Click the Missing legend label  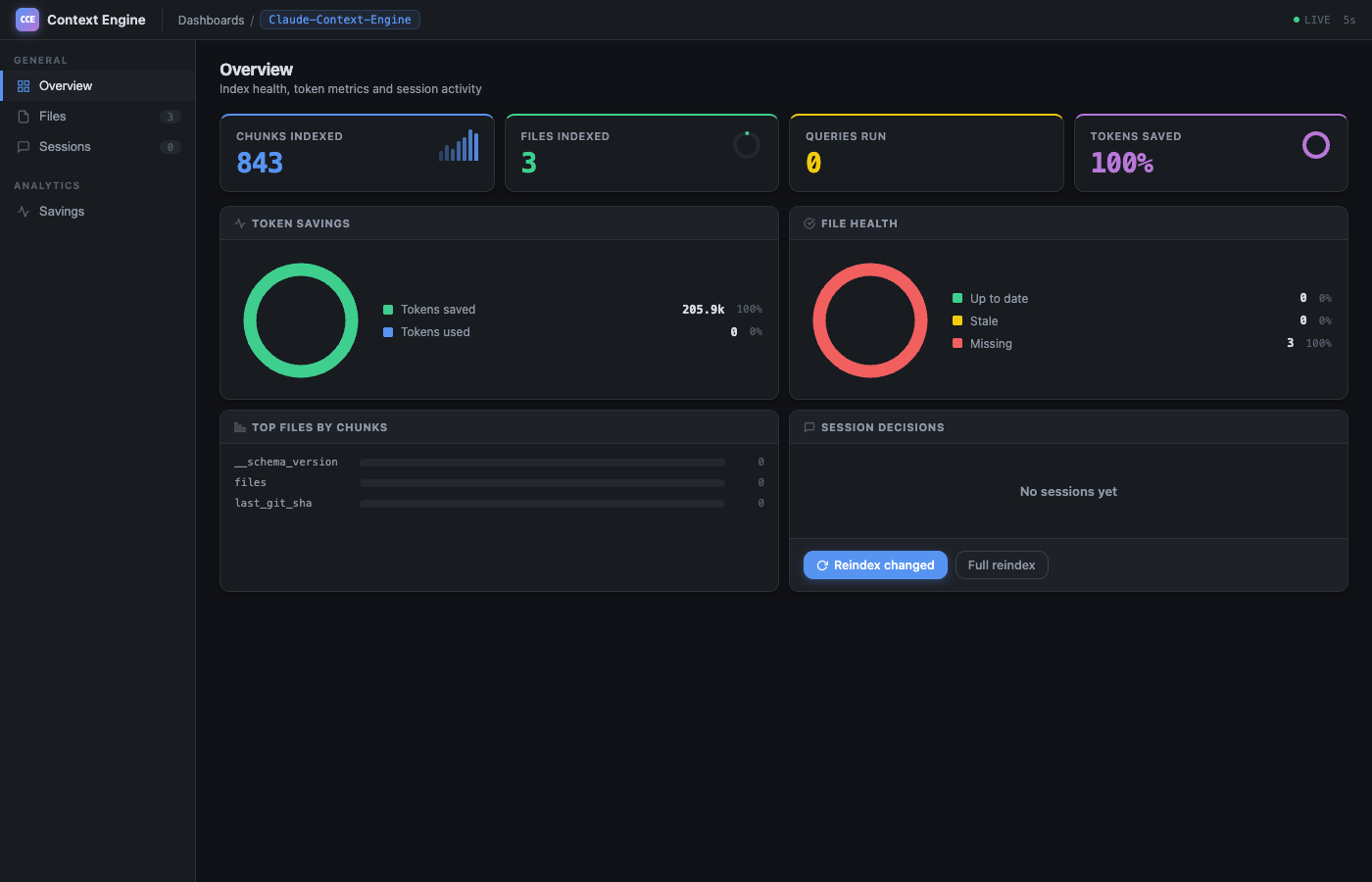(991, 344)
